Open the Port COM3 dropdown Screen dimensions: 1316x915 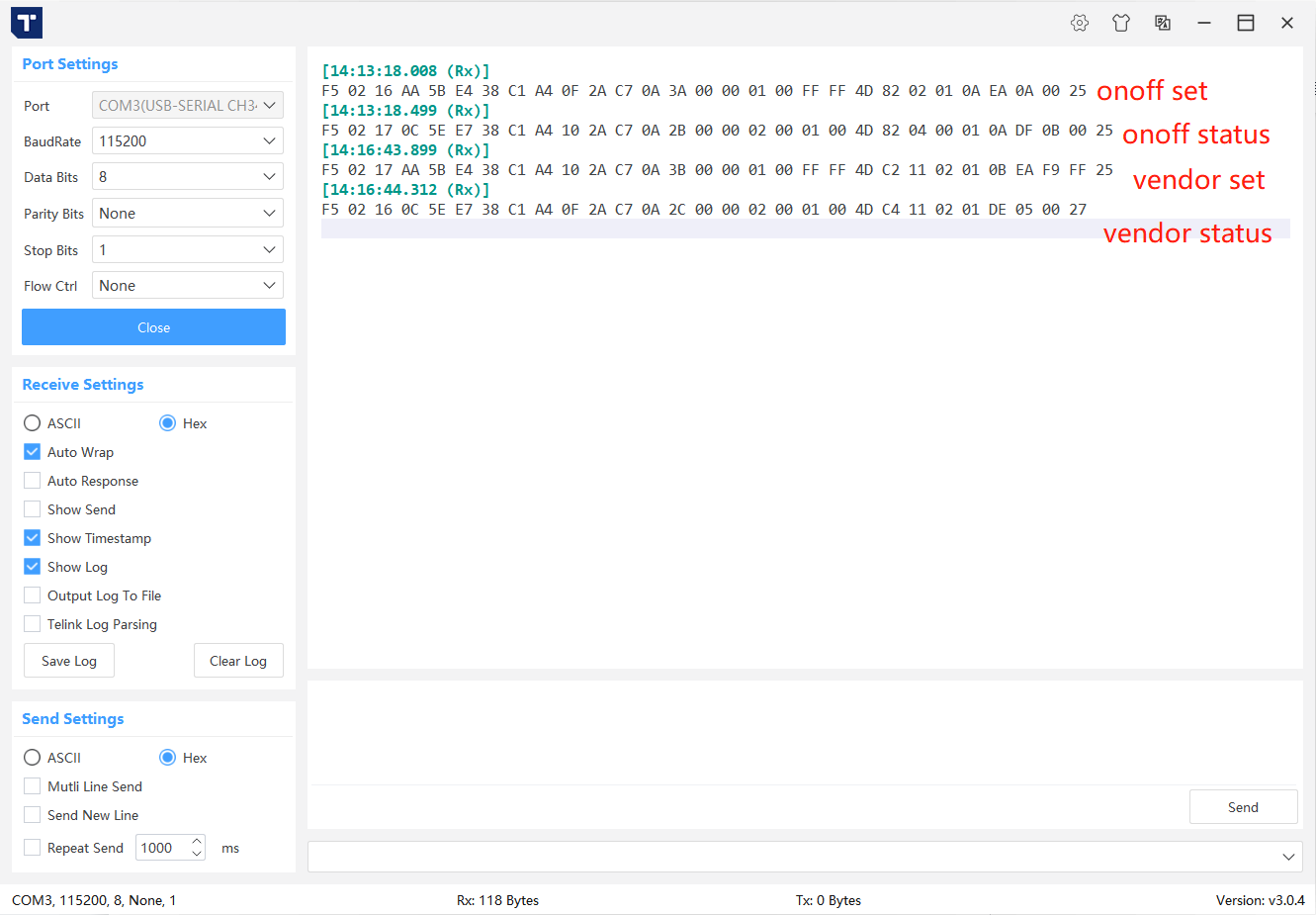(x=188, y=105)
